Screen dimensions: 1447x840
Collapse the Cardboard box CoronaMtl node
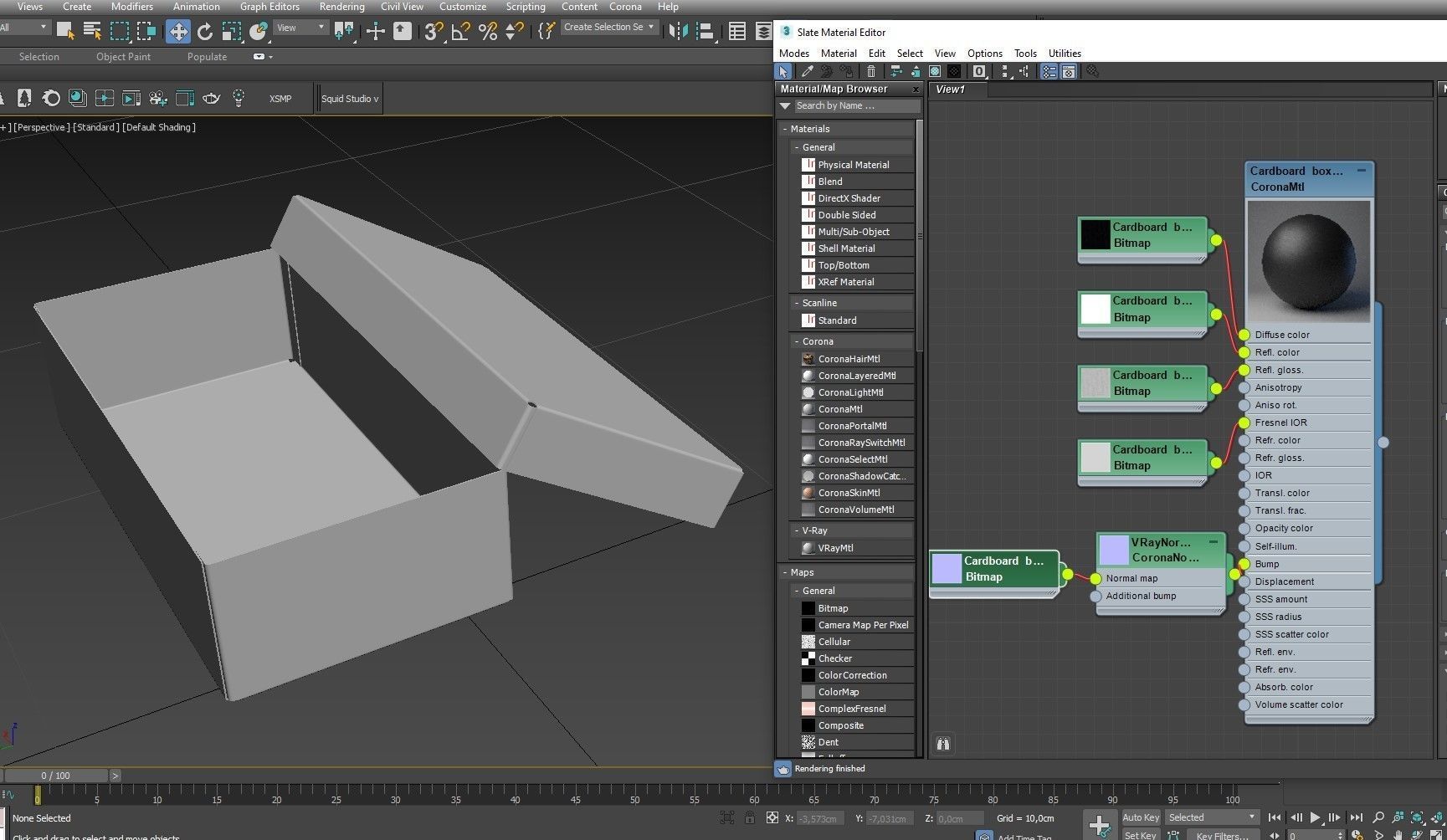(1362, 171)
